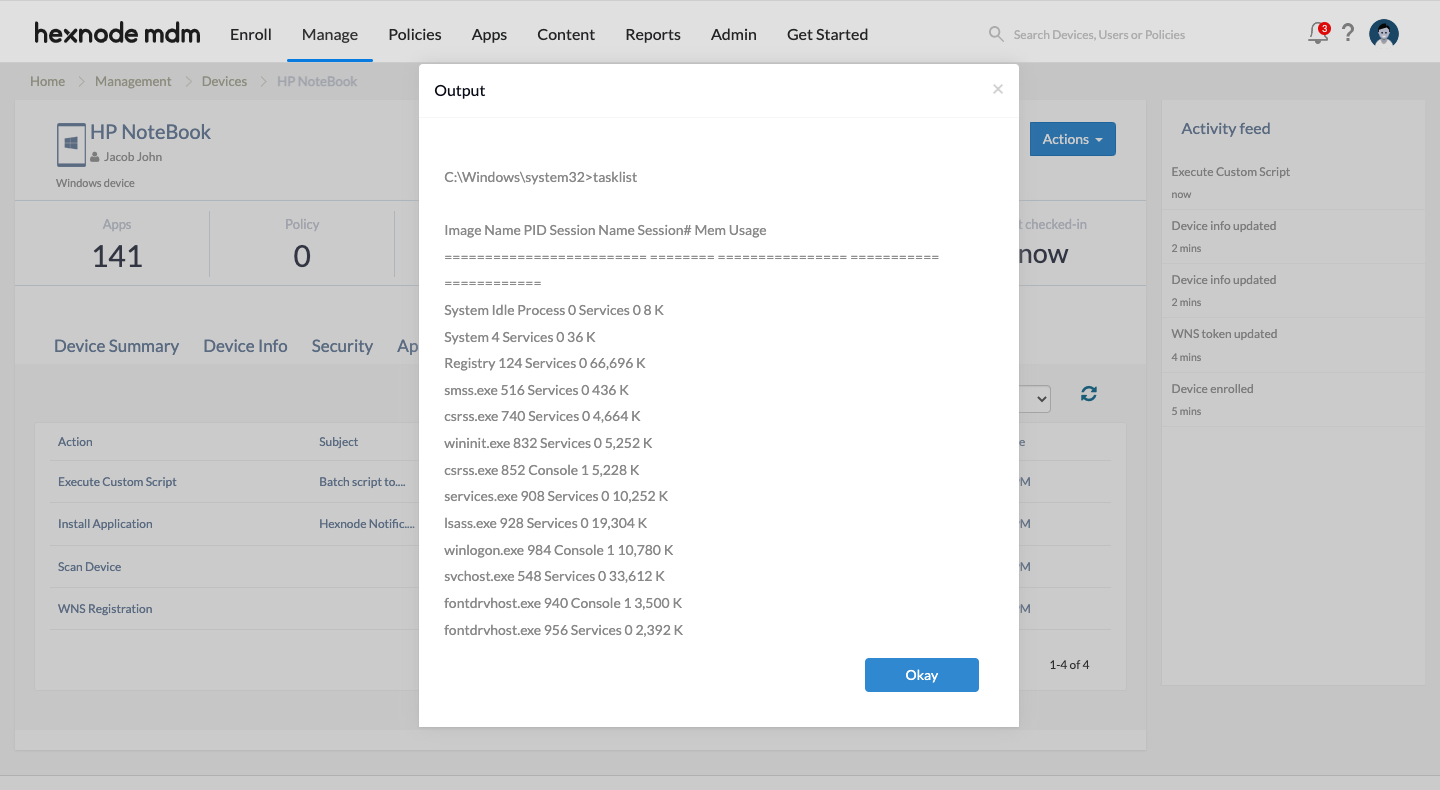The height and width of the screenshot is (790, 1440).
Task: Click the winlogon.exe 984 output line
Action: [x=559, y=550]
